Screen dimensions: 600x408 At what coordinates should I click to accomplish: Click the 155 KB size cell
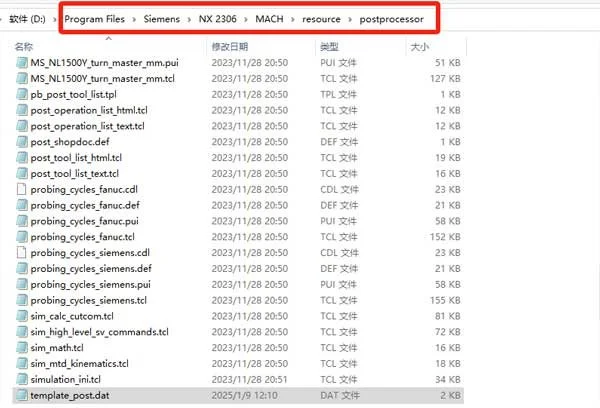[445, 300]
